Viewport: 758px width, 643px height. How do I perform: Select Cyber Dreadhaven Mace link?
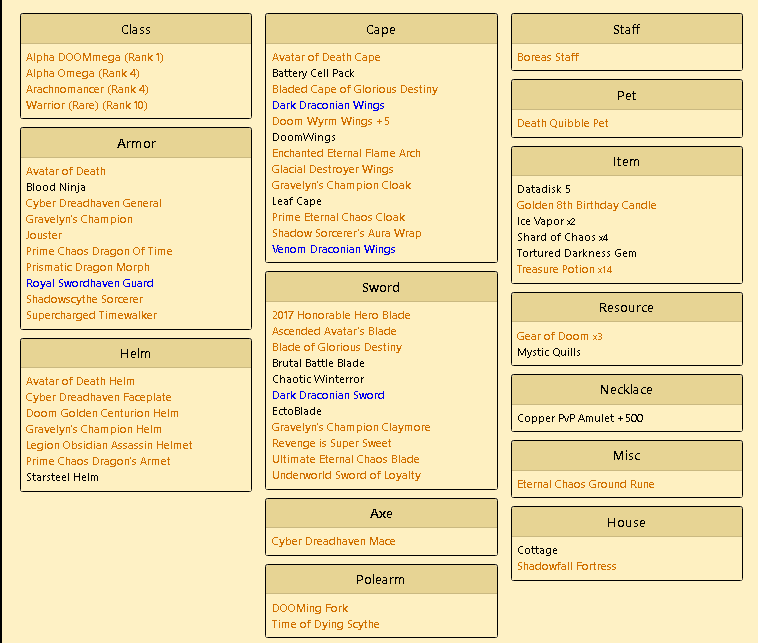pos(333,541)
